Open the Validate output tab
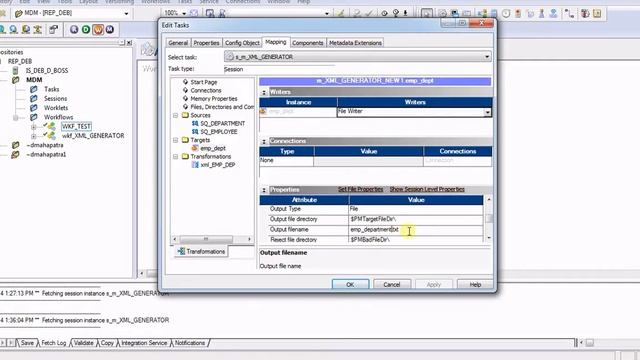640x360 pixels. pos(84,343)
